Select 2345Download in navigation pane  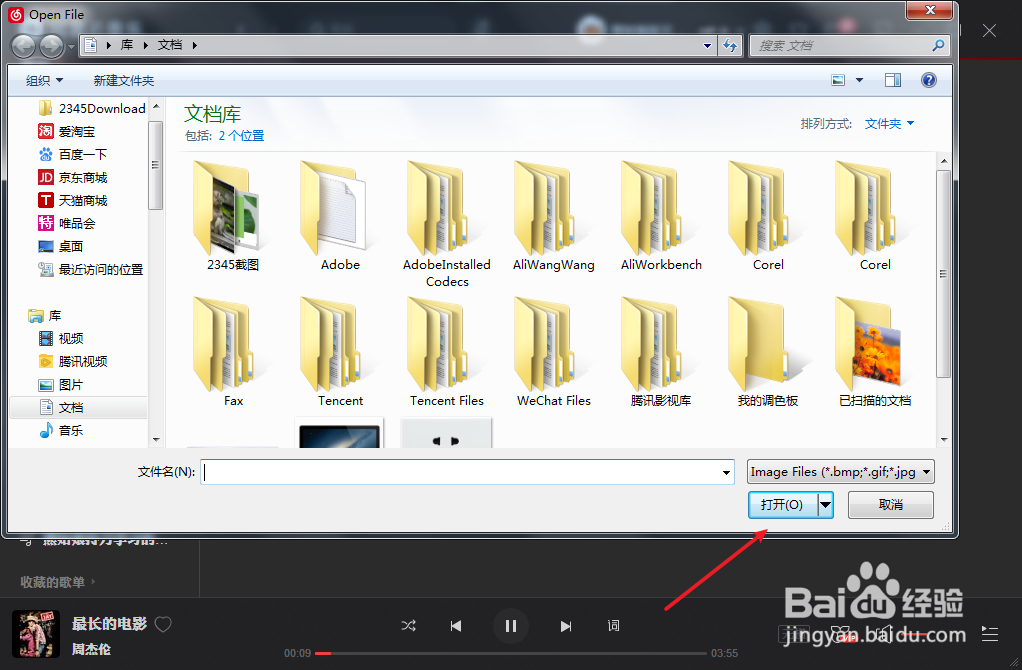(91, 108)
